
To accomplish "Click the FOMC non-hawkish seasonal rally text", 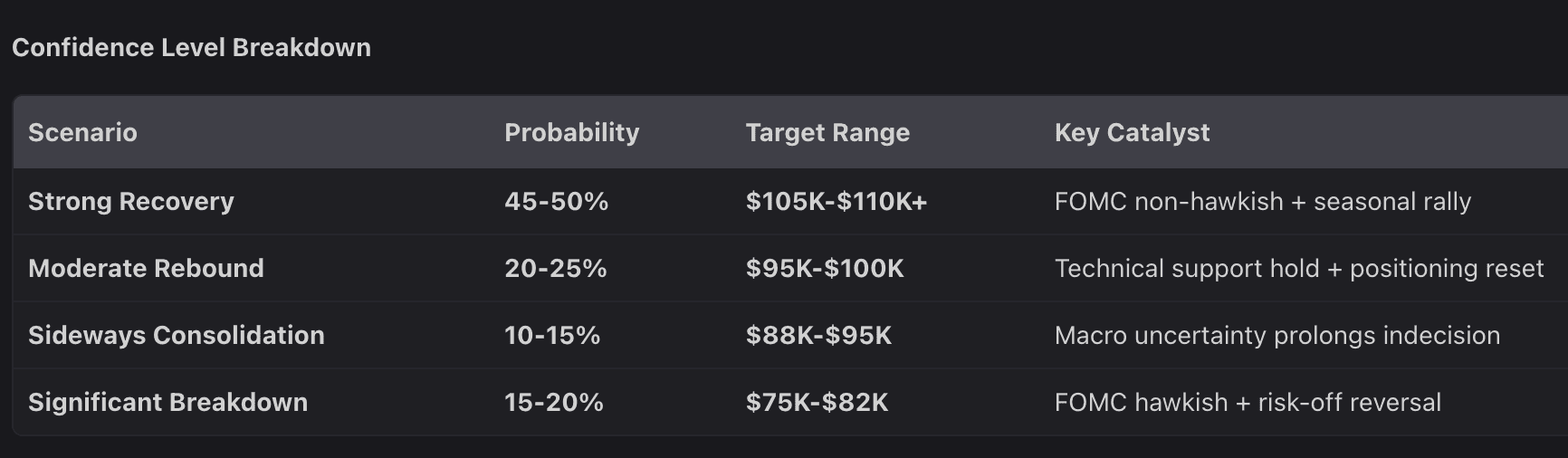I will click(x=1262, y=202).
